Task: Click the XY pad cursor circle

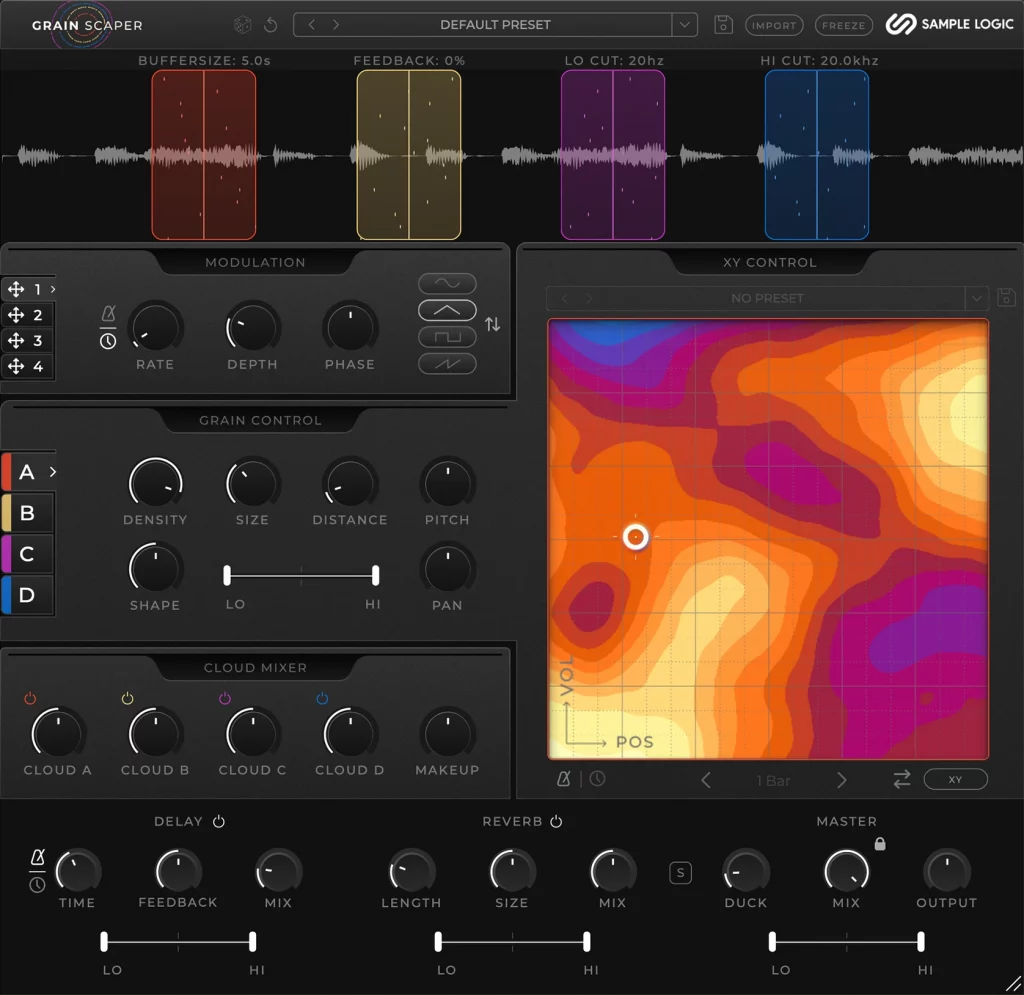Action: tap(635, 537)
